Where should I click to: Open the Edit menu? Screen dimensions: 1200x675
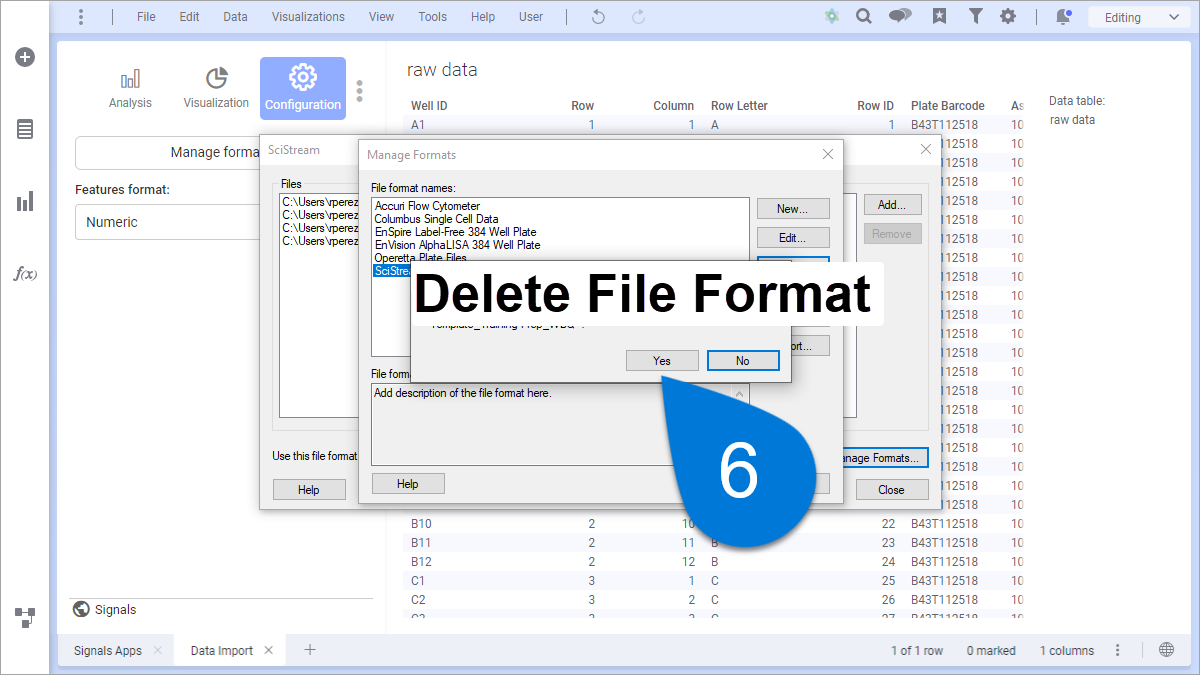(x=190, y=17)
